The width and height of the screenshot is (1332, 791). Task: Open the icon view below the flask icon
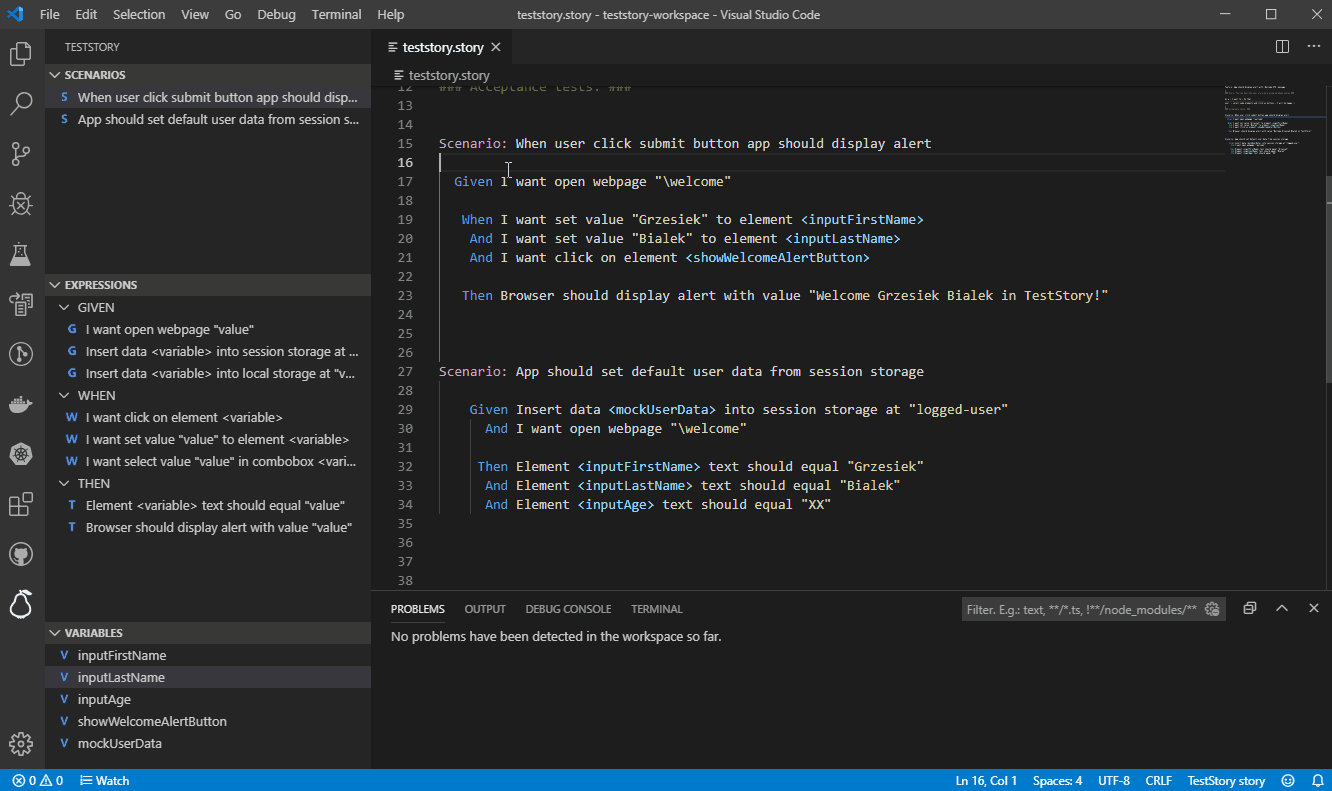click(20, 304)
